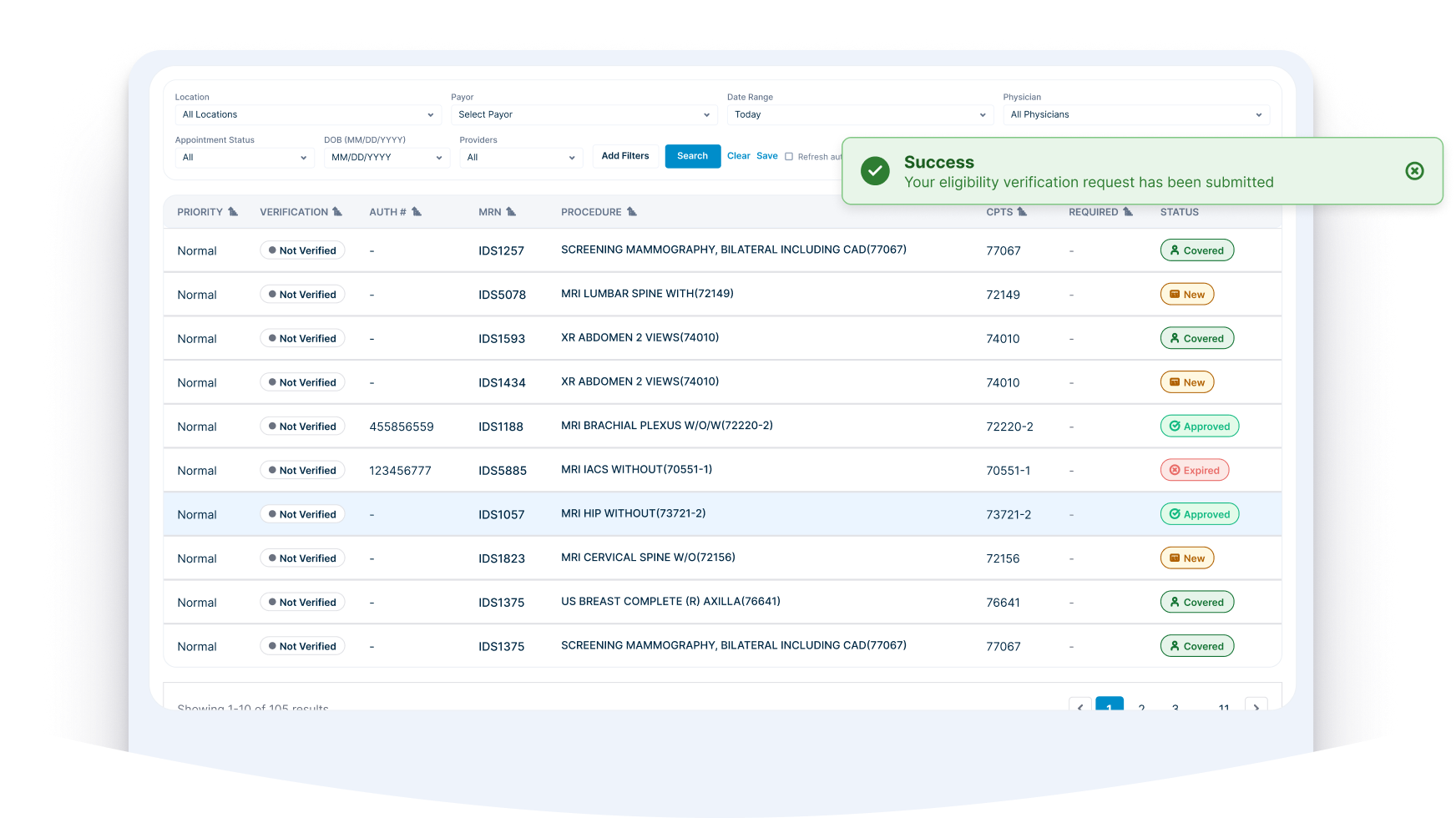Open the DOB date picker field
Screen dimensions: 1456x818
click(x=387, y=158)
